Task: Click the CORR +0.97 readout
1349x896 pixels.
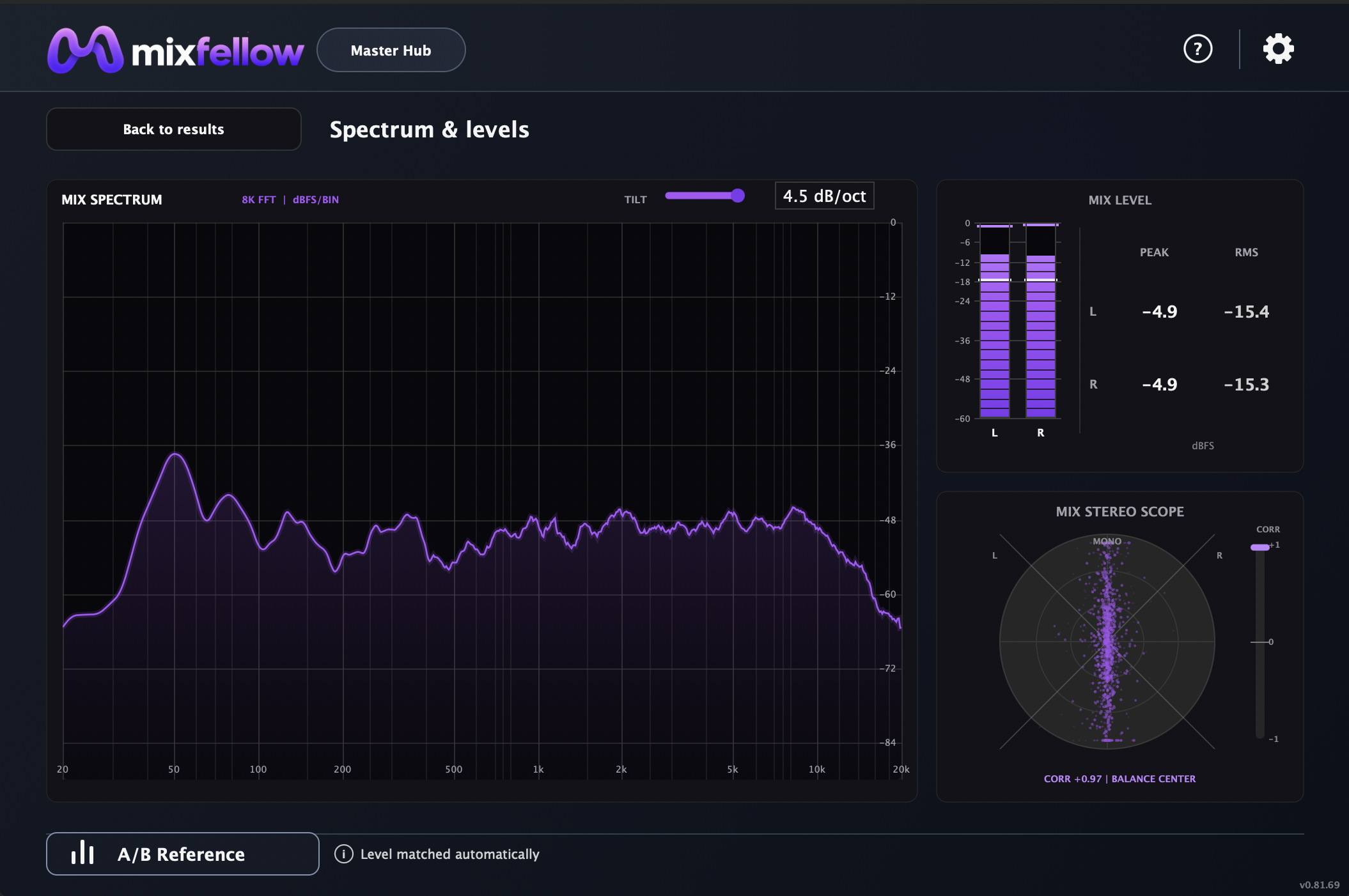Action: click(1073, 778)
